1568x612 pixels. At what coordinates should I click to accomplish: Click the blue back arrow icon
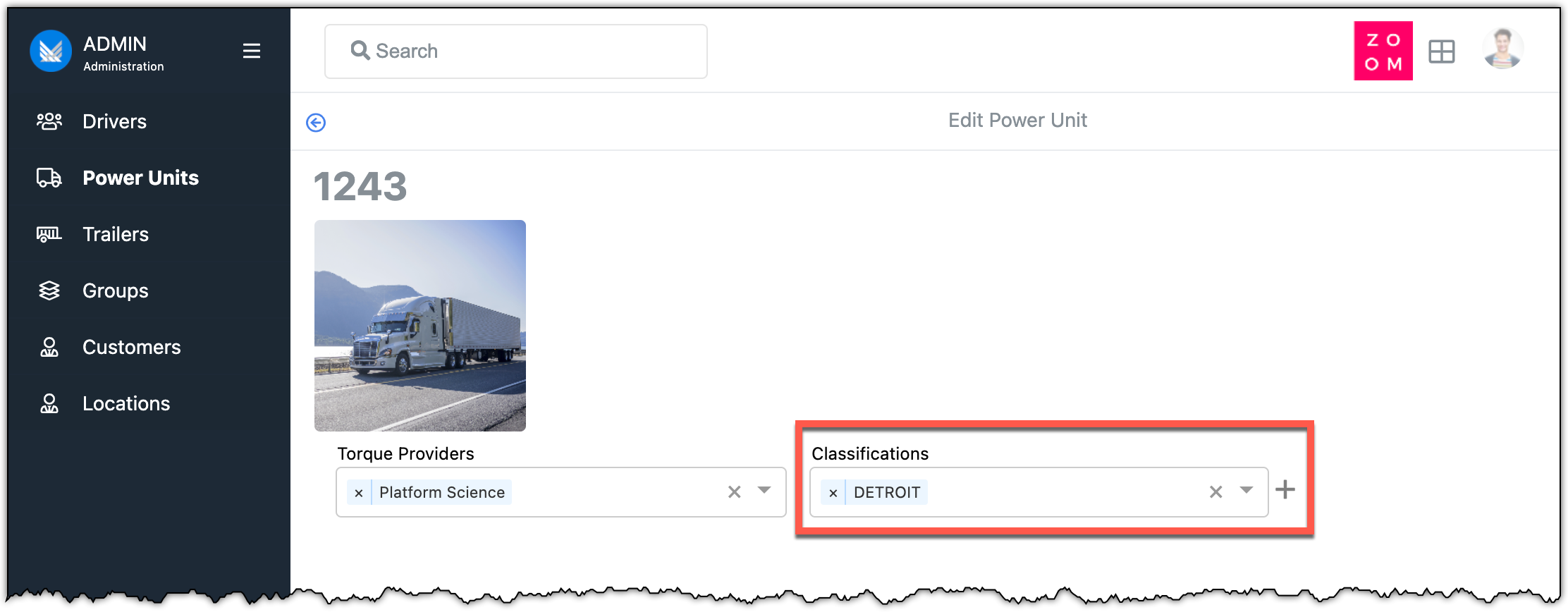point(316,123)
